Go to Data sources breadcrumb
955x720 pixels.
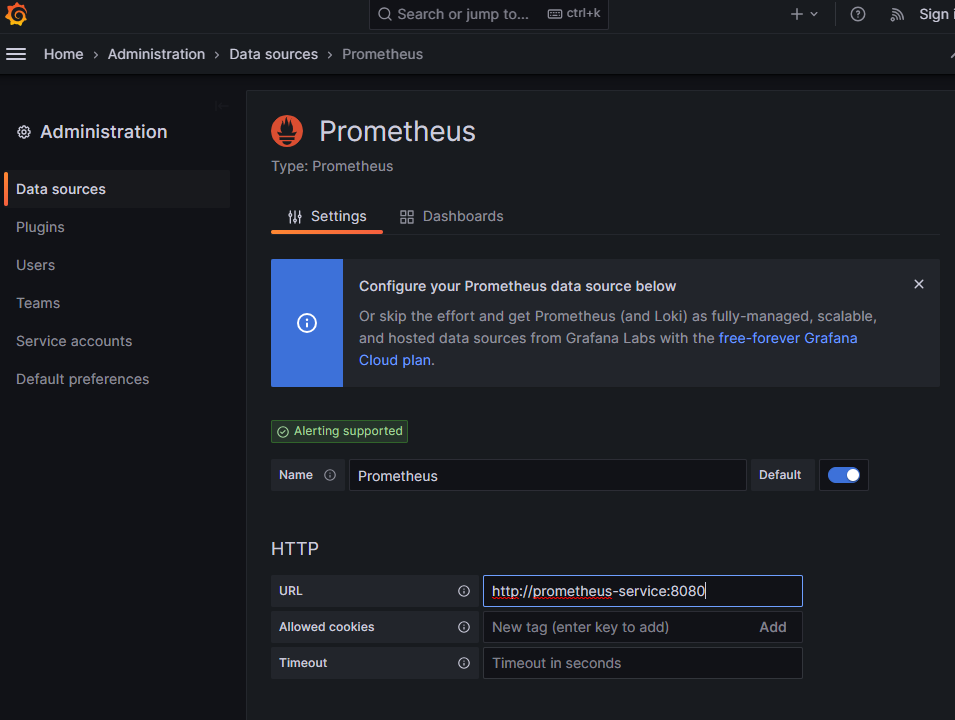click(273, 54)
